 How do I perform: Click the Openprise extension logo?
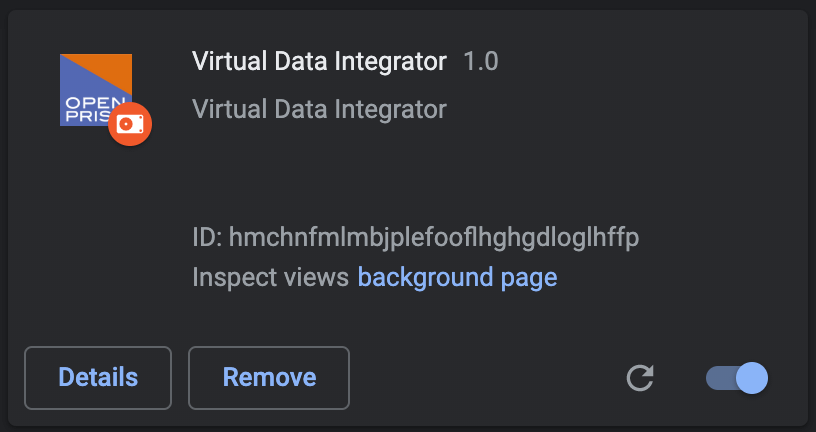96,90
